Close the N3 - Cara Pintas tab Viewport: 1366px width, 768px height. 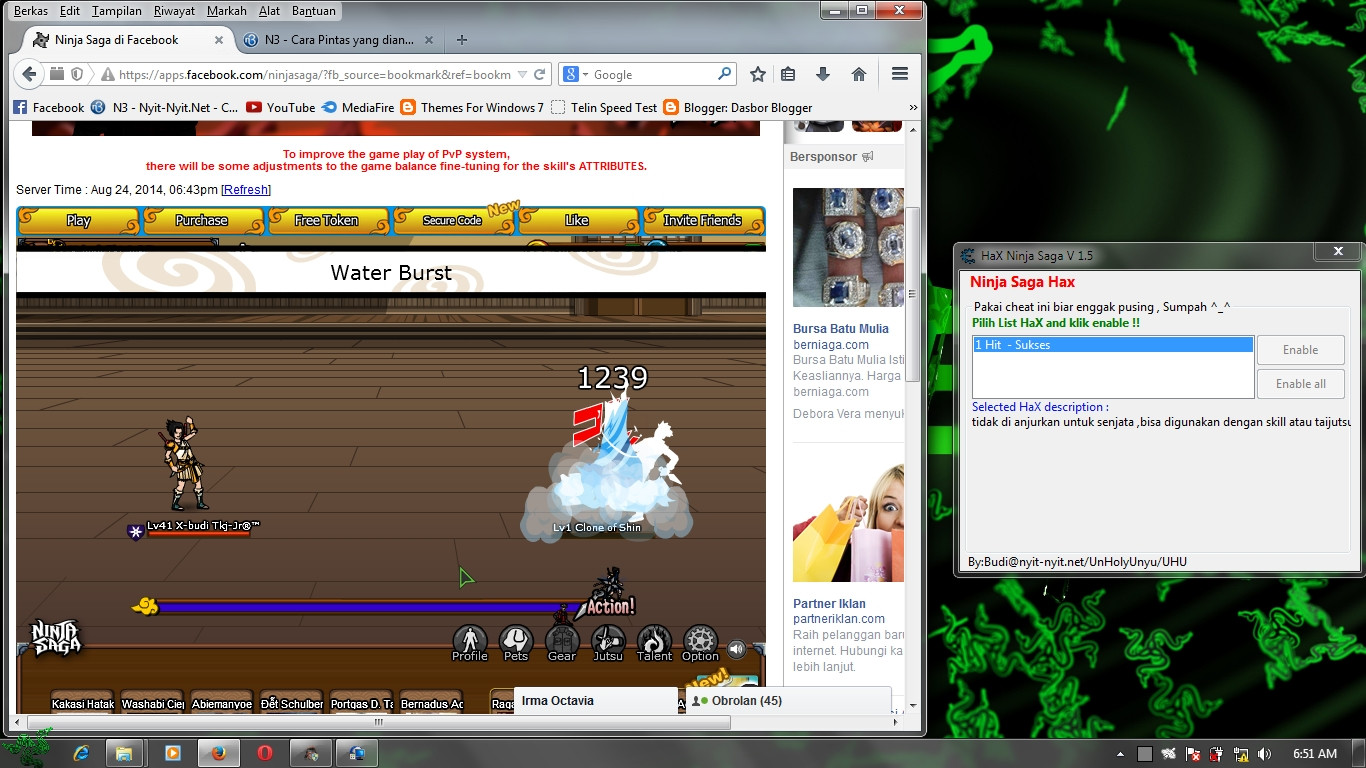pos(429,40)
